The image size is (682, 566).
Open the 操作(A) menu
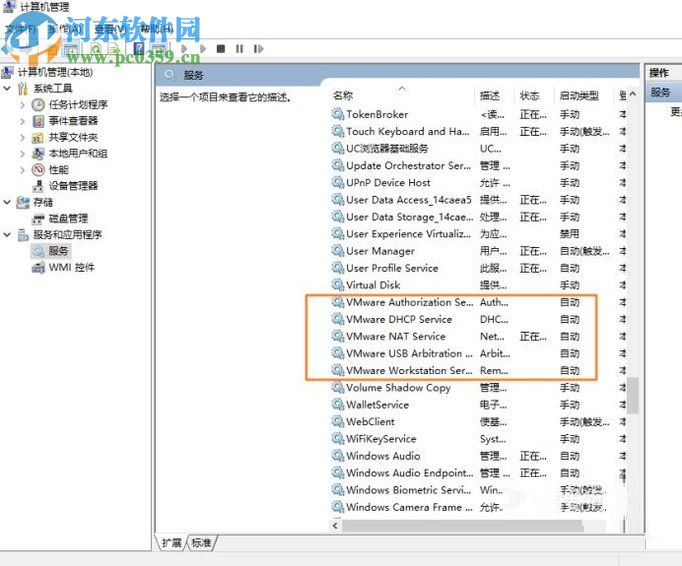point(64,29)
